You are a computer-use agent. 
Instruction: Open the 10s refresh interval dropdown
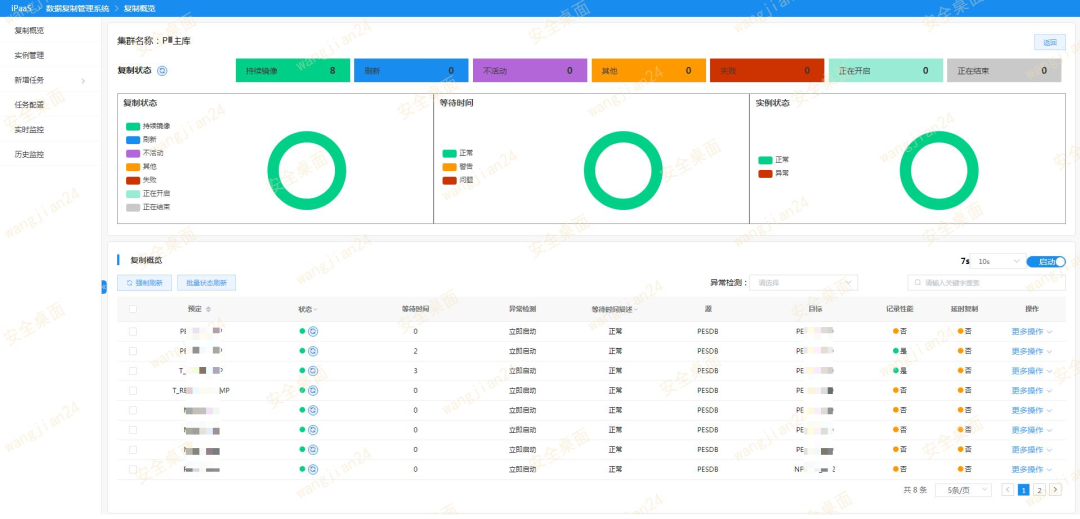997,262
